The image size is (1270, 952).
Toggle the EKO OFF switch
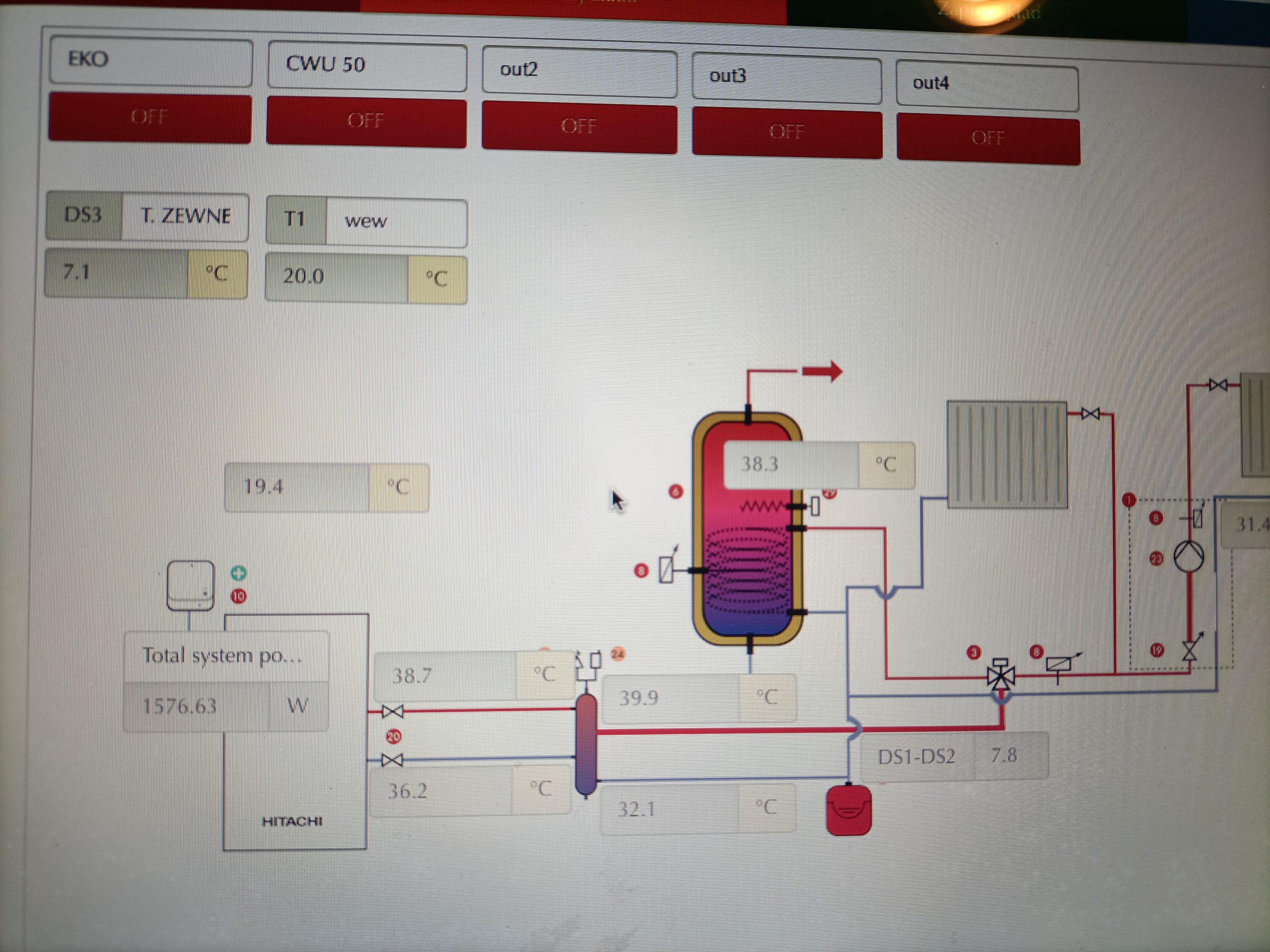point(149,118)
